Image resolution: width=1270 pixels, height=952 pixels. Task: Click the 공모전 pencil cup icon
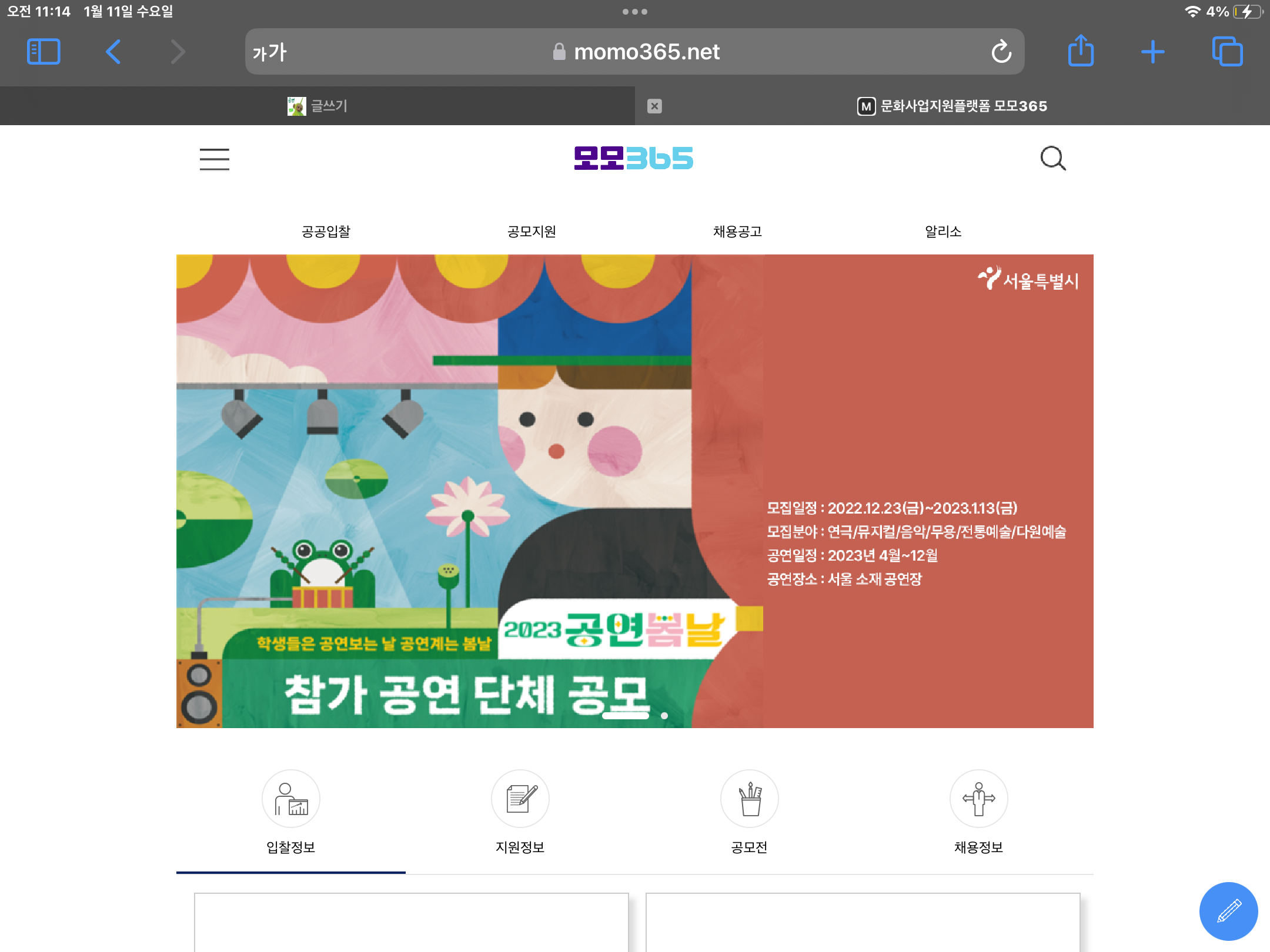click(x=750, y=799)
